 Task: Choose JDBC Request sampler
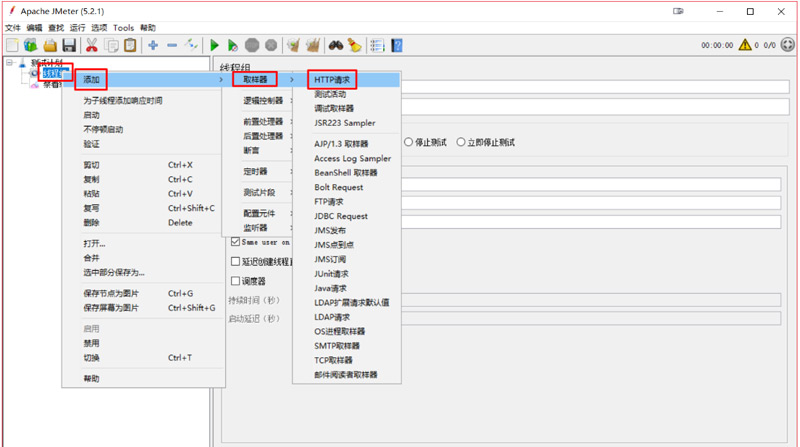341,216
